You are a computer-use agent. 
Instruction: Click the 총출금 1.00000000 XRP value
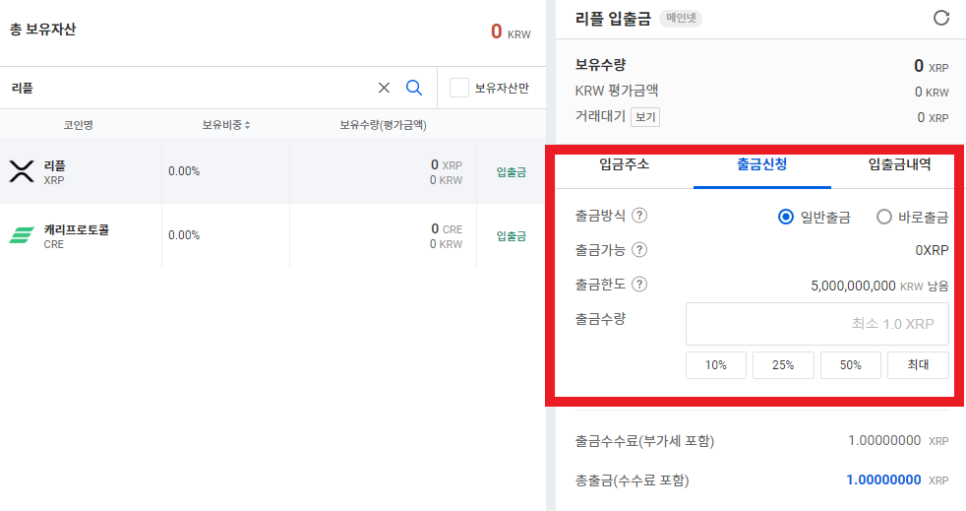point(897,480)
